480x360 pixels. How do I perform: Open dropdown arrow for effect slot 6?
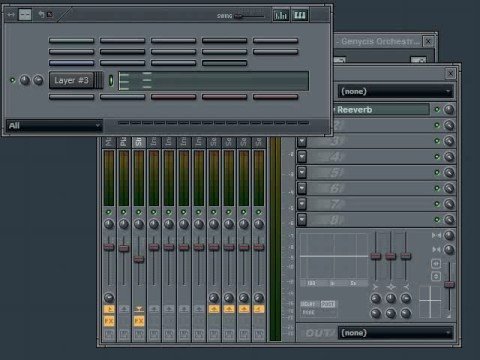[x=302, y=188]
